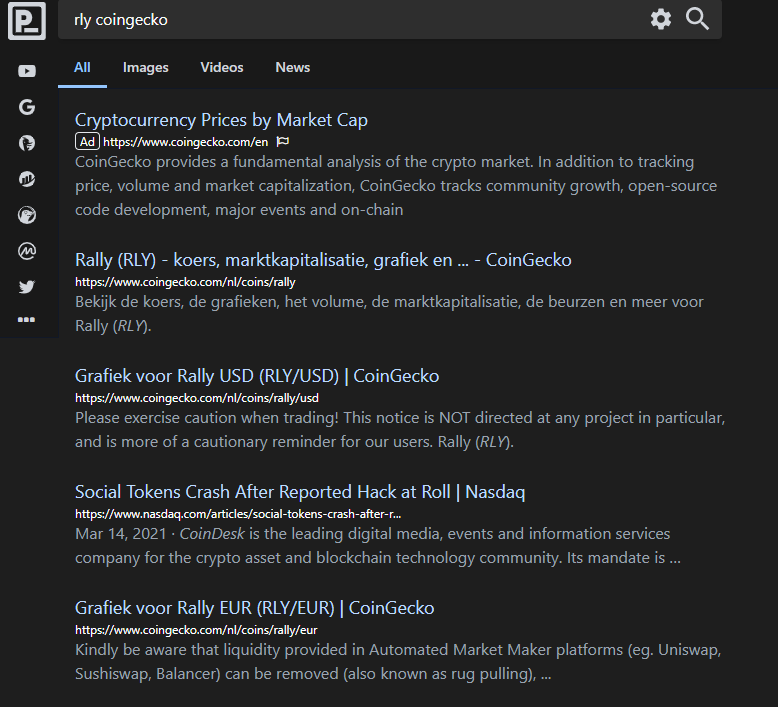The width and height of the screenshot is (778, 707).
Task: Open 'Social Tokens Crash After Reported Hack' Nasdaq result
Action: (300, 492)
